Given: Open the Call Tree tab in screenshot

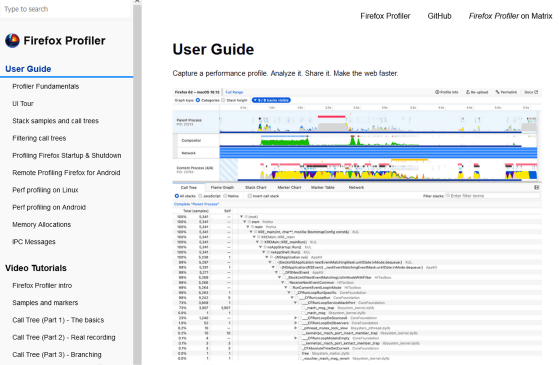Looking at the screenshot, I should pyautogui.click(x=189, y=188).
